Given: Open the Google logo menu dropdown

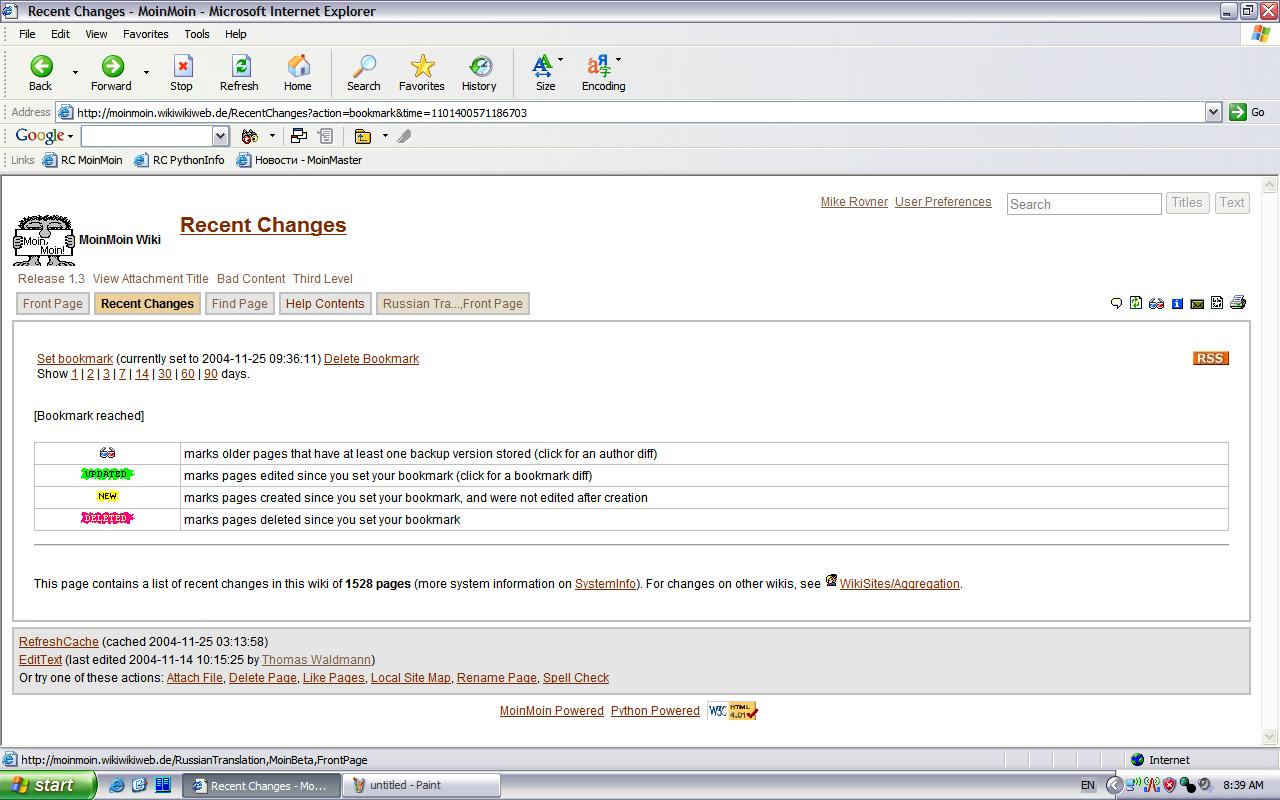Looking at the screenshot, I should point(70,136).
